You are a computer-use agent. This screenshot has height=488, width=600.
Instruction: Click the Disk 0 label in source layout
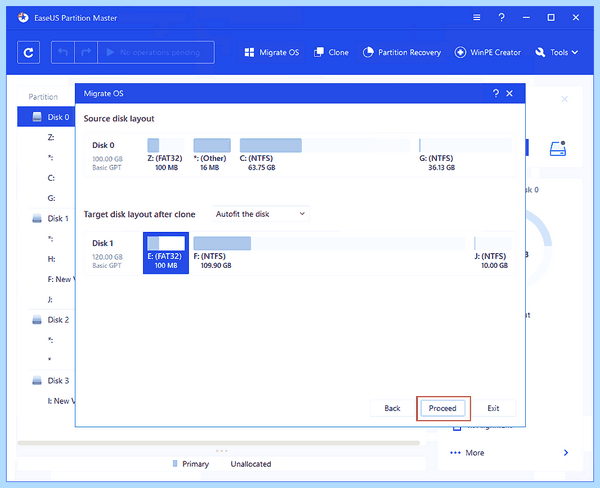point(103,145)
